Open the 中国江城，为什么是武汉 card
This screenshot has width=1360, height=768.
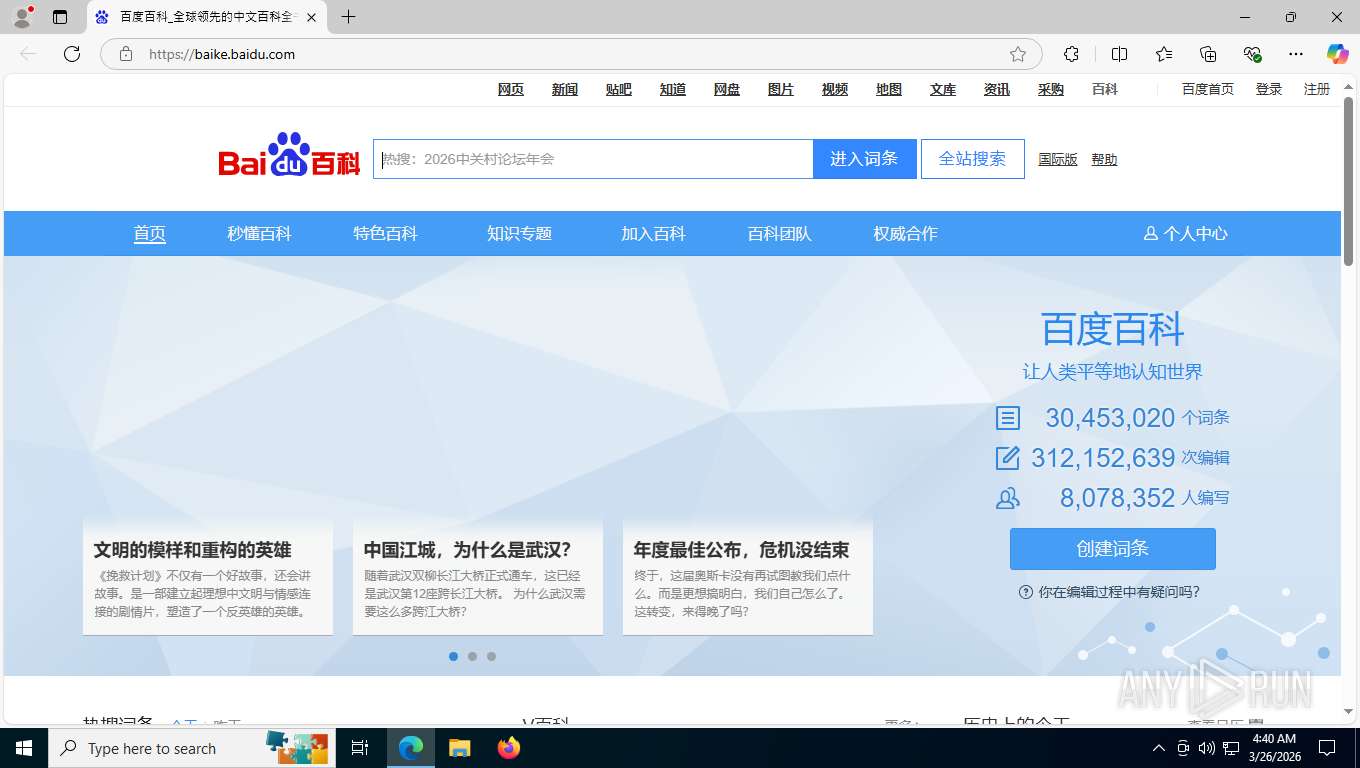pyautogui.click(x=478, y=578)
